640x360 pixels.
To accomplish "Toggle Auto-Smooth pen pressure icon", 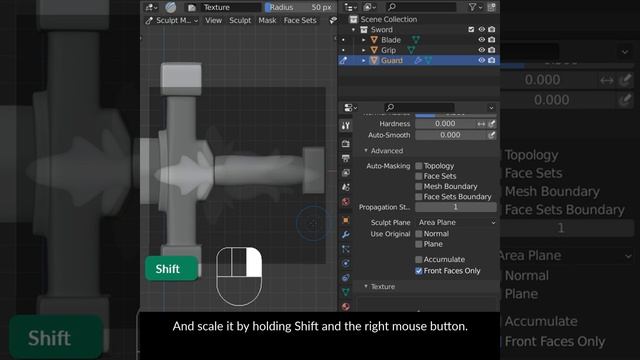I will (x=492, y=135).
